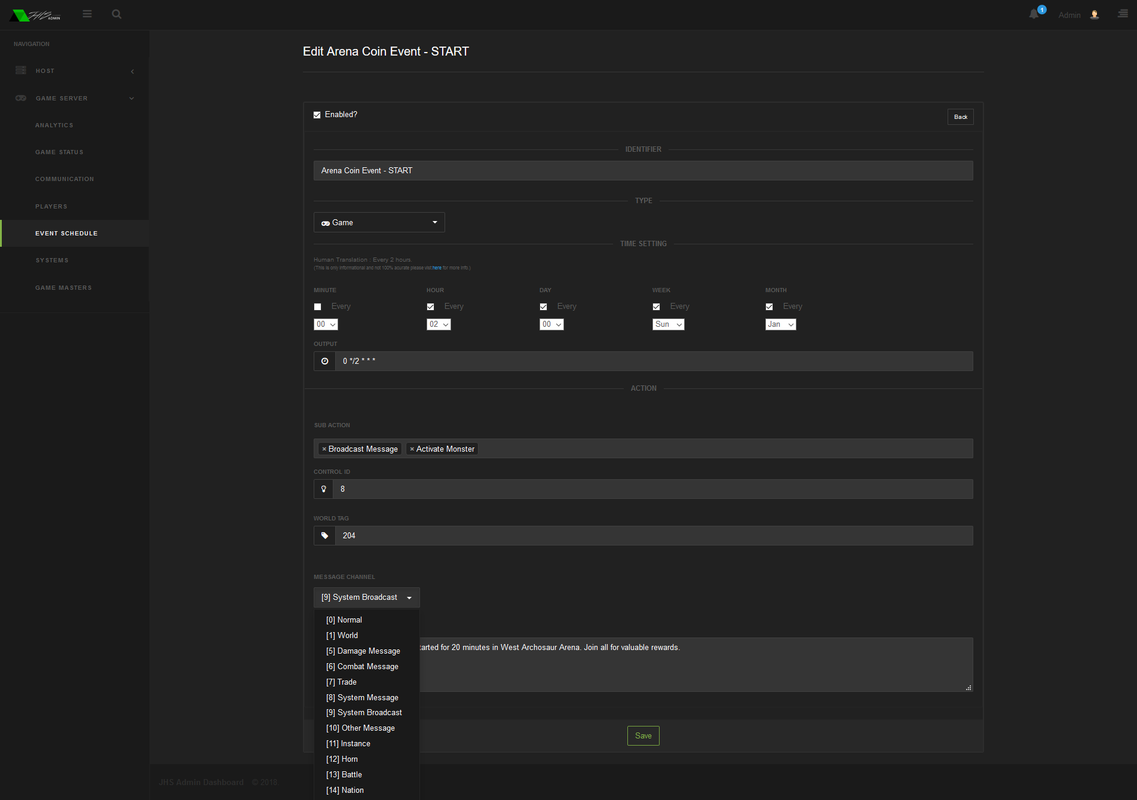1137x800 pixels.
Task: Click the Admin username label
Action: click(1069, 15)
